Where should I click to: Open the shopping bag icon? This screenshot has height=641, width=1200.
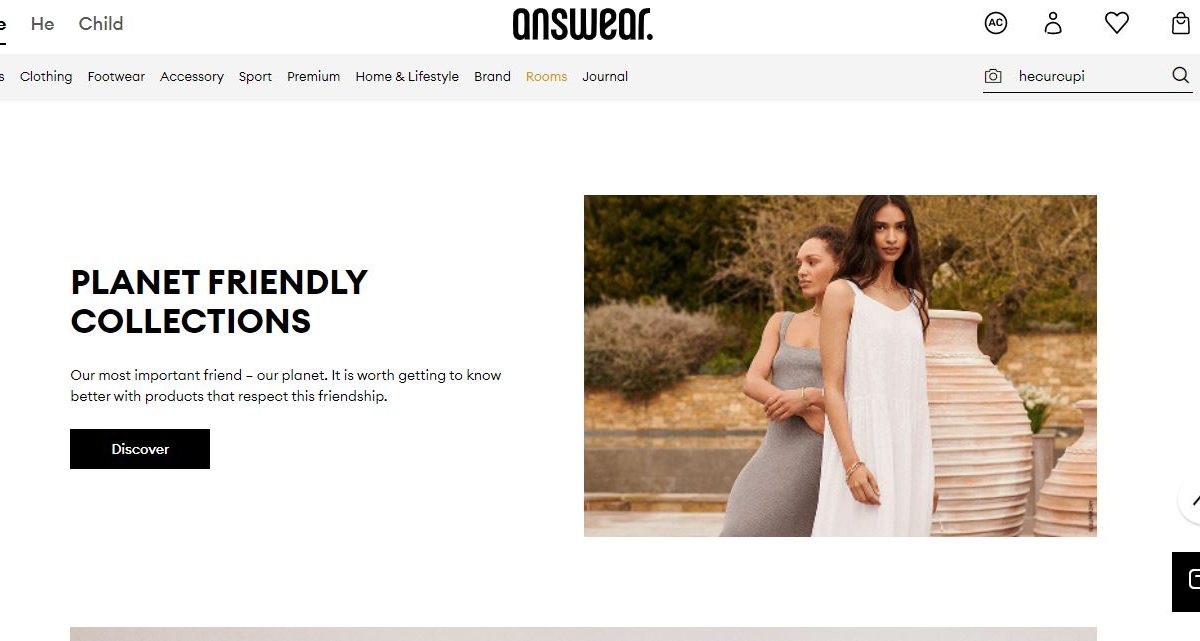coord(1181,23)
